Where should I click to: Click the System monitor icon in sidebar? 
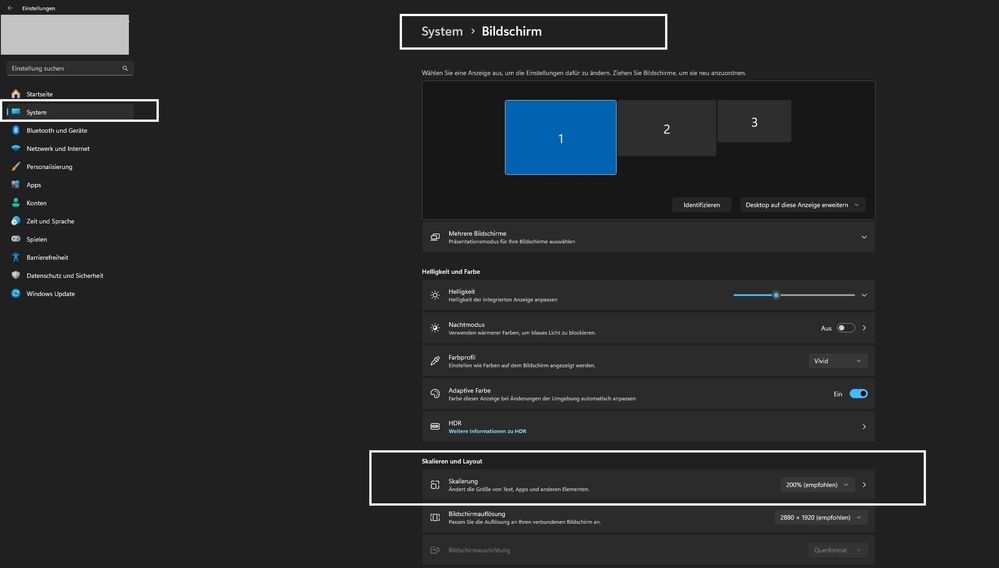point(16,112)
